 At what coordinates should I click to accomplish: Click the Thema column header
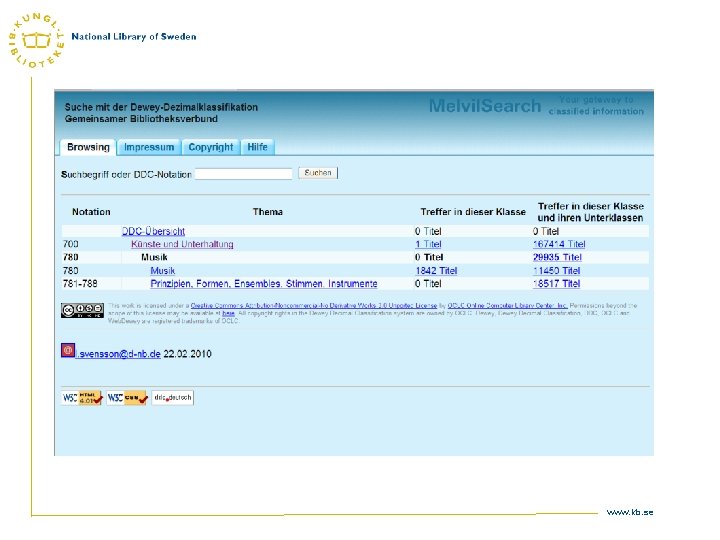pyautogui.click(x=268, y=212)
